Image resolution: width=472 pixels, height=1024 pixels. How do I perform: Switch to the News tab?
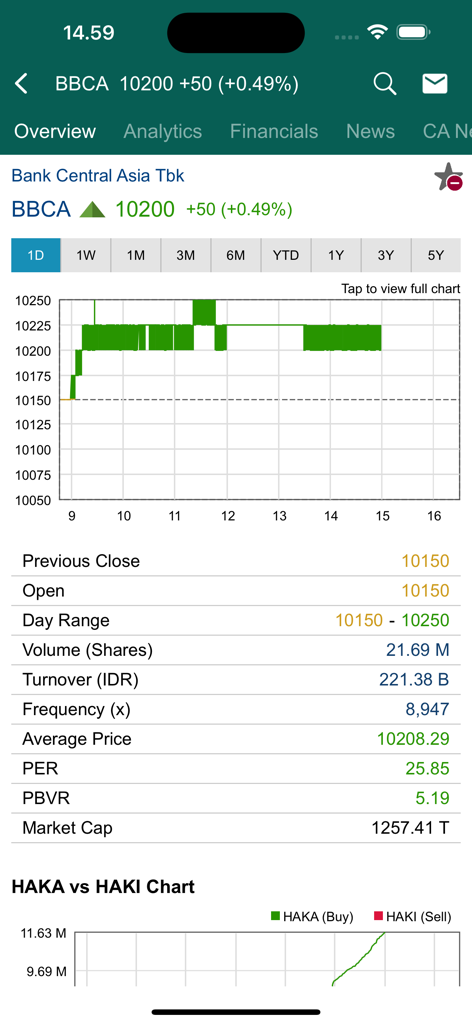pyautogui.click(x=370, y=131)
